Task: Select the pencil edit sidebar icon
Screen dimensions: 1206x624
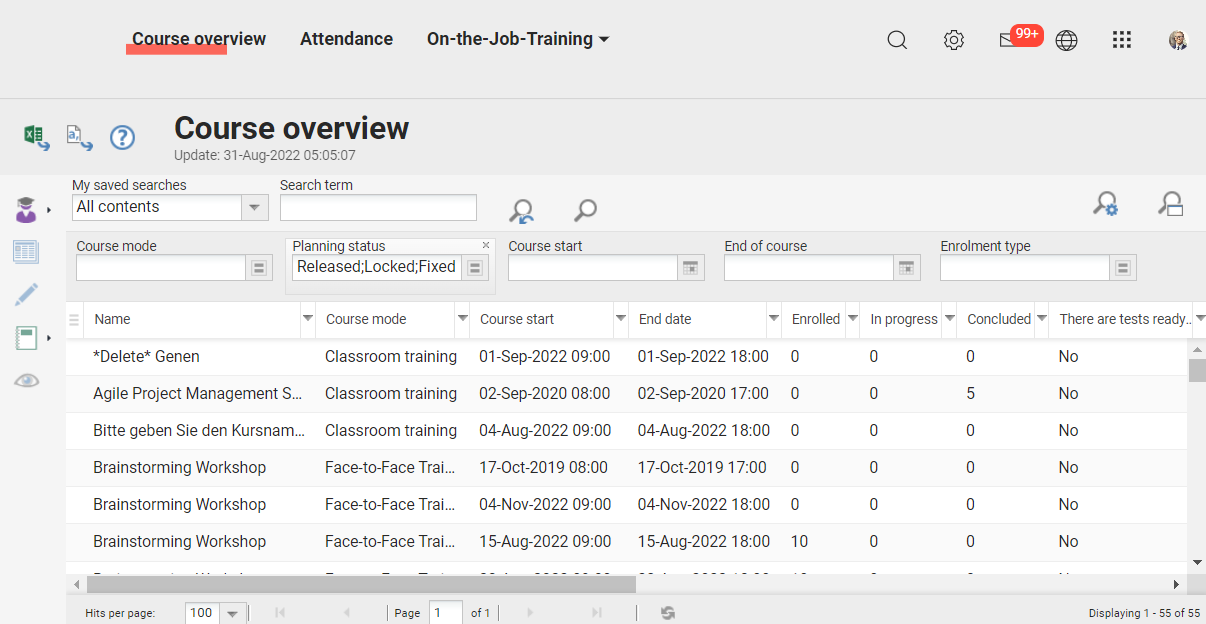Action: (26, 294)
